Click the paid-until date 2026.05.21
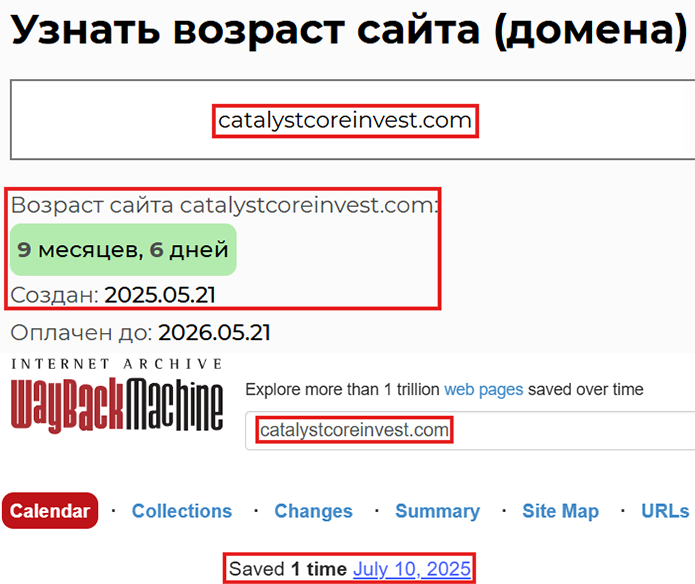 pyautogui.click(x=215, y=332)
